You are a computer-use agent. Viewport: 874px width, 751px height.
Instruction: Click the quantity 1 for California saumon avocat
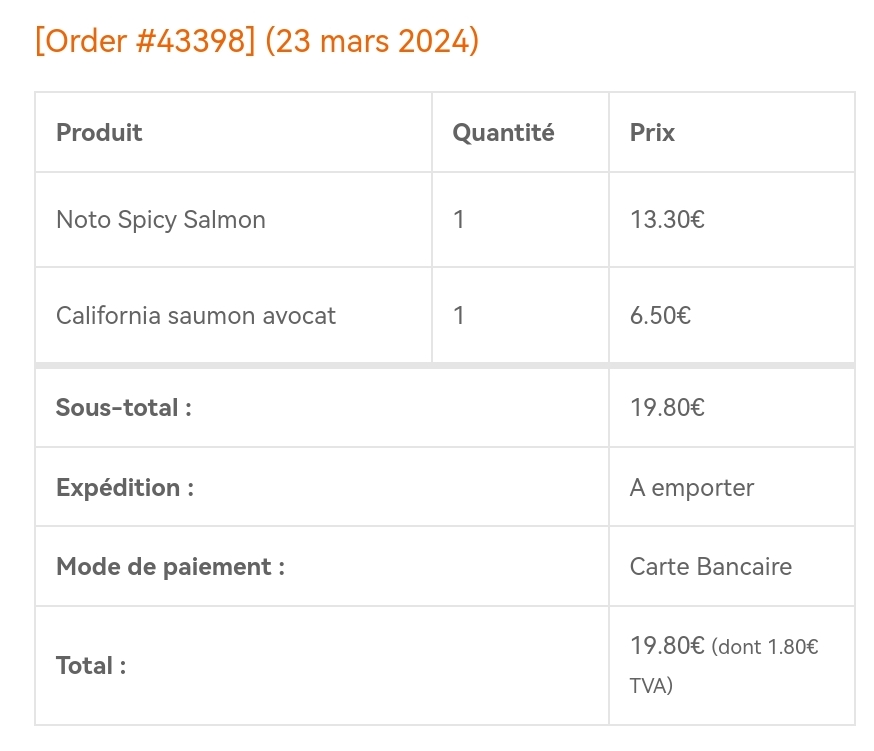[x=459, y=316]
